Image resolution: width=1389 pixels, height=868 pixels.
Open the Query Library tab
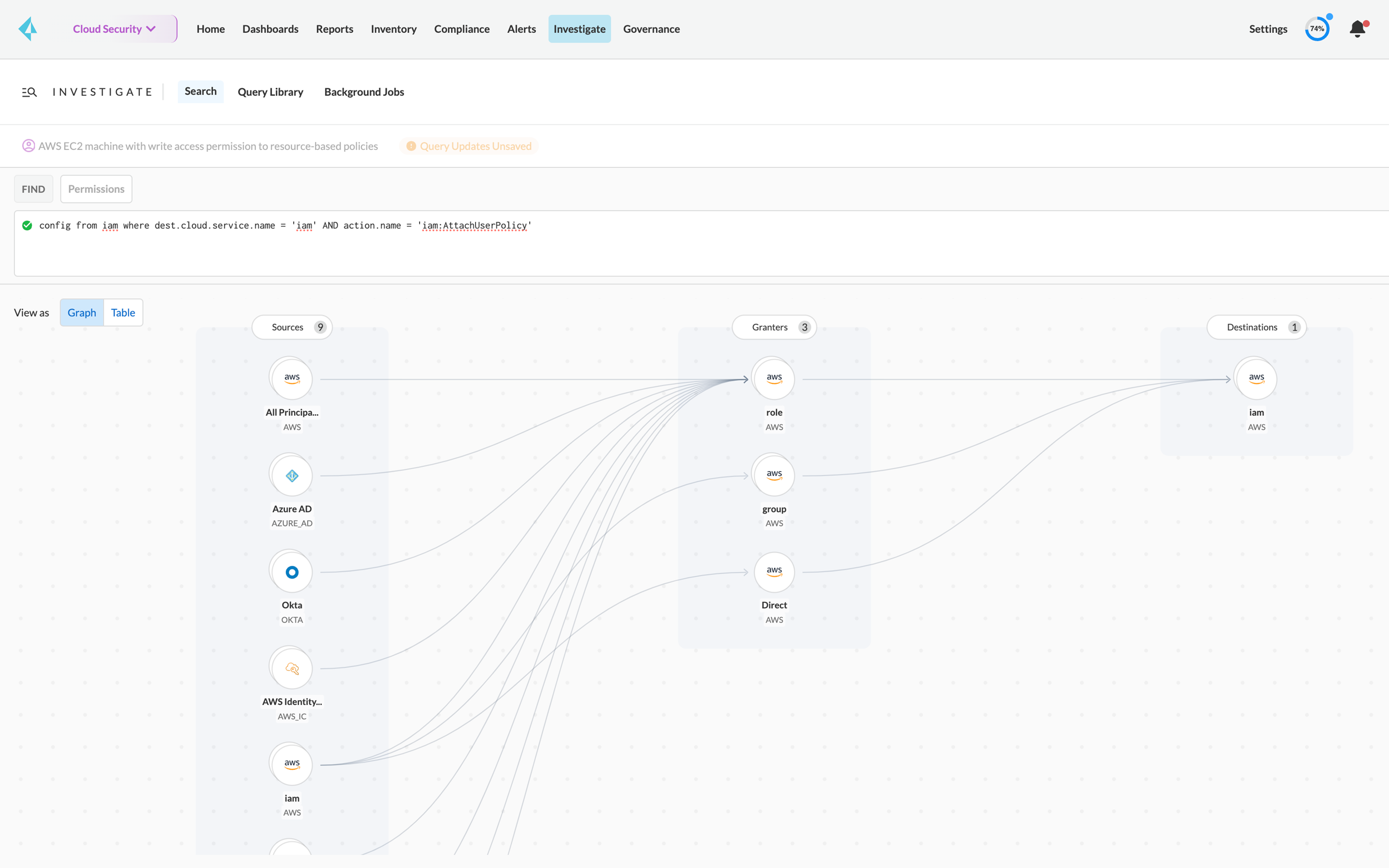tap(270, 91)
